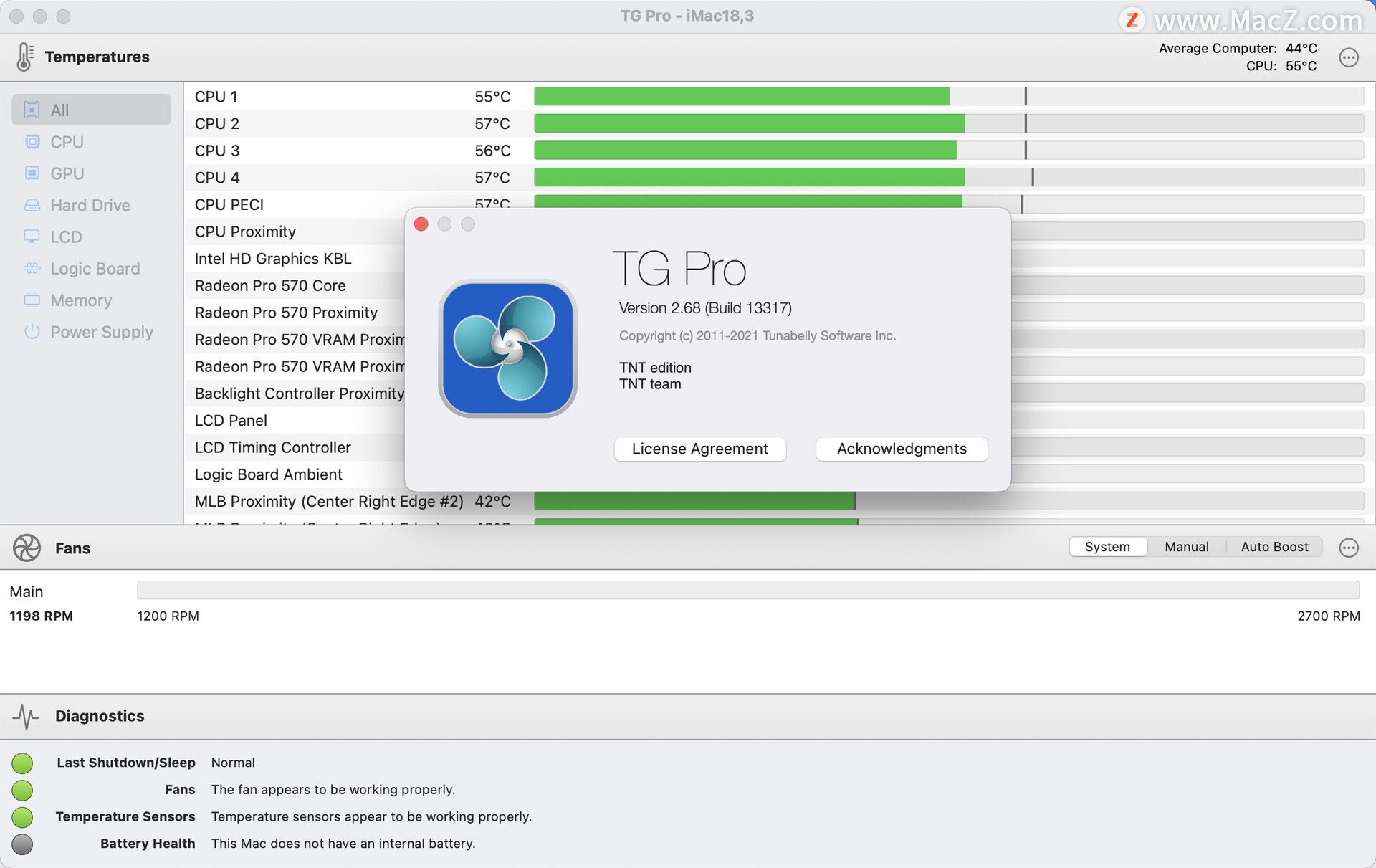Click the All category bookmark icon

32,110
